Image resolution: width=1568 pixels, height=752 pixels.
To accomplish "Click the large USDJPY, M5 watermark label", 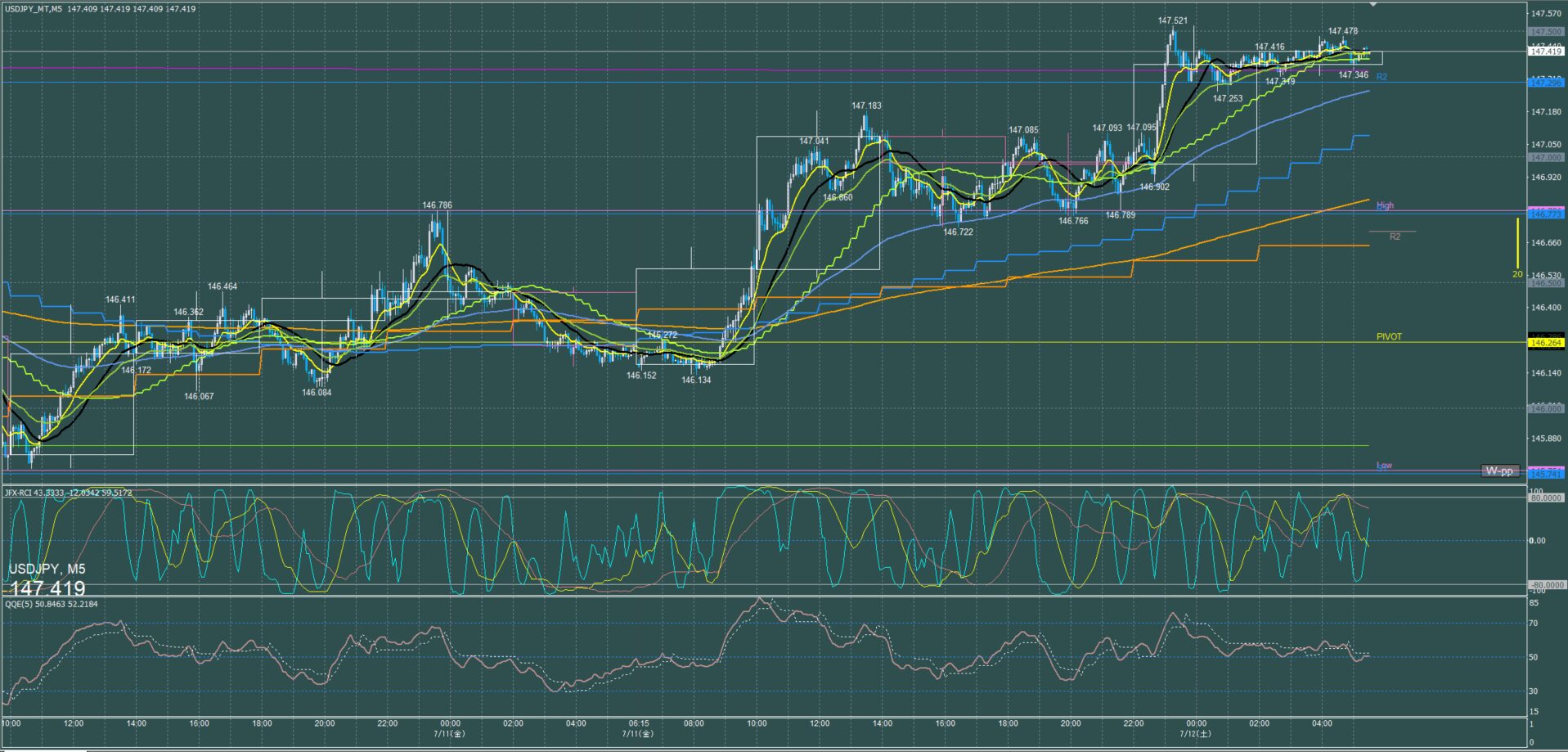I will 47,569.
